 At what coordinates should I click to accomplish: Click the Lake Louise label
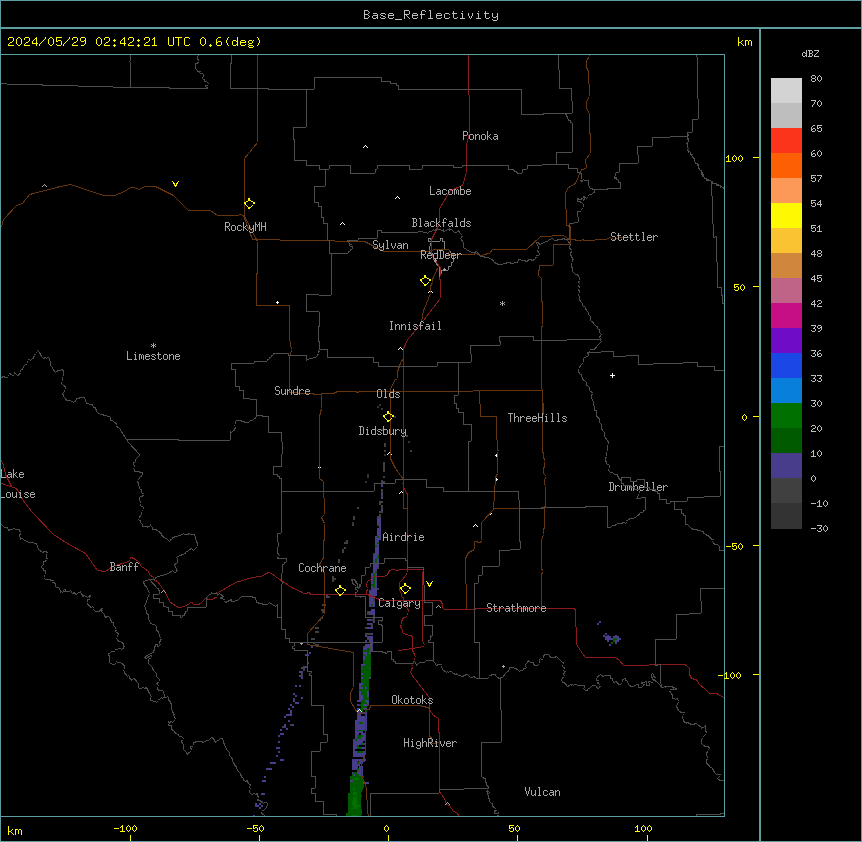click(x=18, y=484)
